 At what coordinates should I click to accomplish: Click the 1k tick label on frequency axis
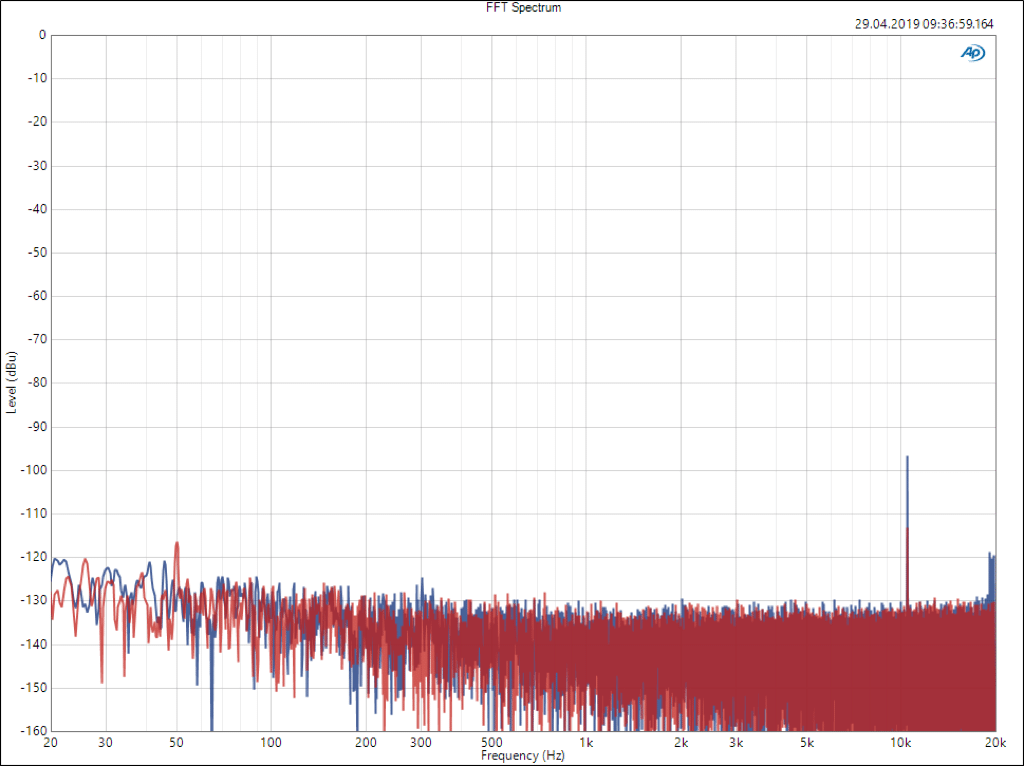[x=587, y=743]
